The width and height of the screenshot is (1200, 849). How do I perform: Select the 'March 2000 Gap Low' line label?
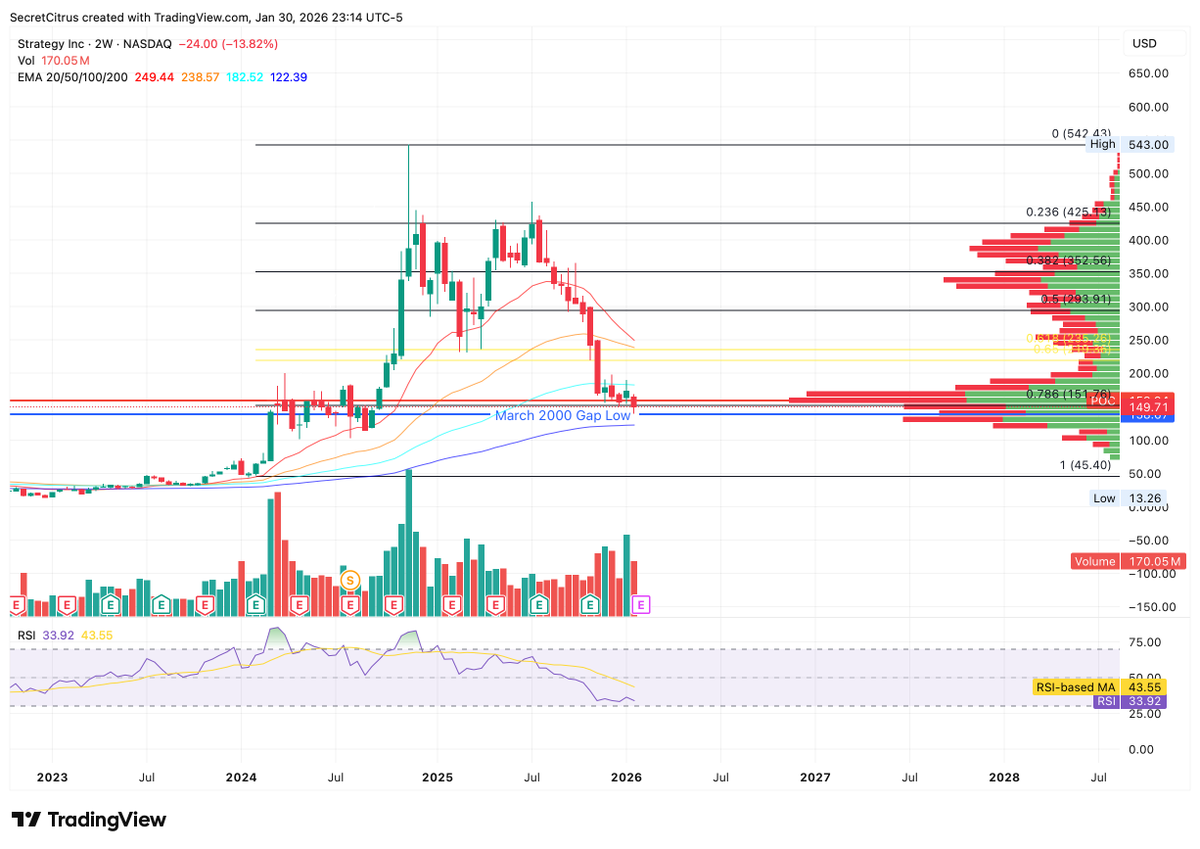(x=563, y=415)
